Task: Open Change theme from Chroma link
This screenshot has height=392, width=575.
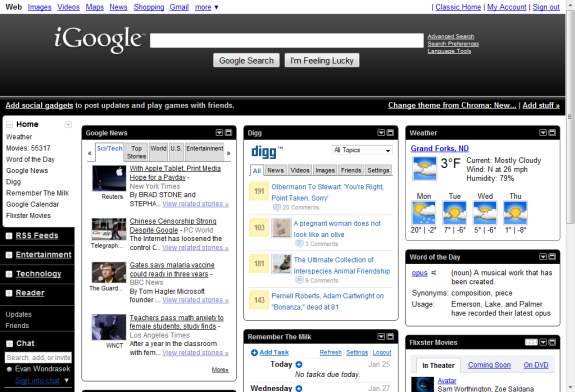Action: pyautogui.click(x=452, y=106)
